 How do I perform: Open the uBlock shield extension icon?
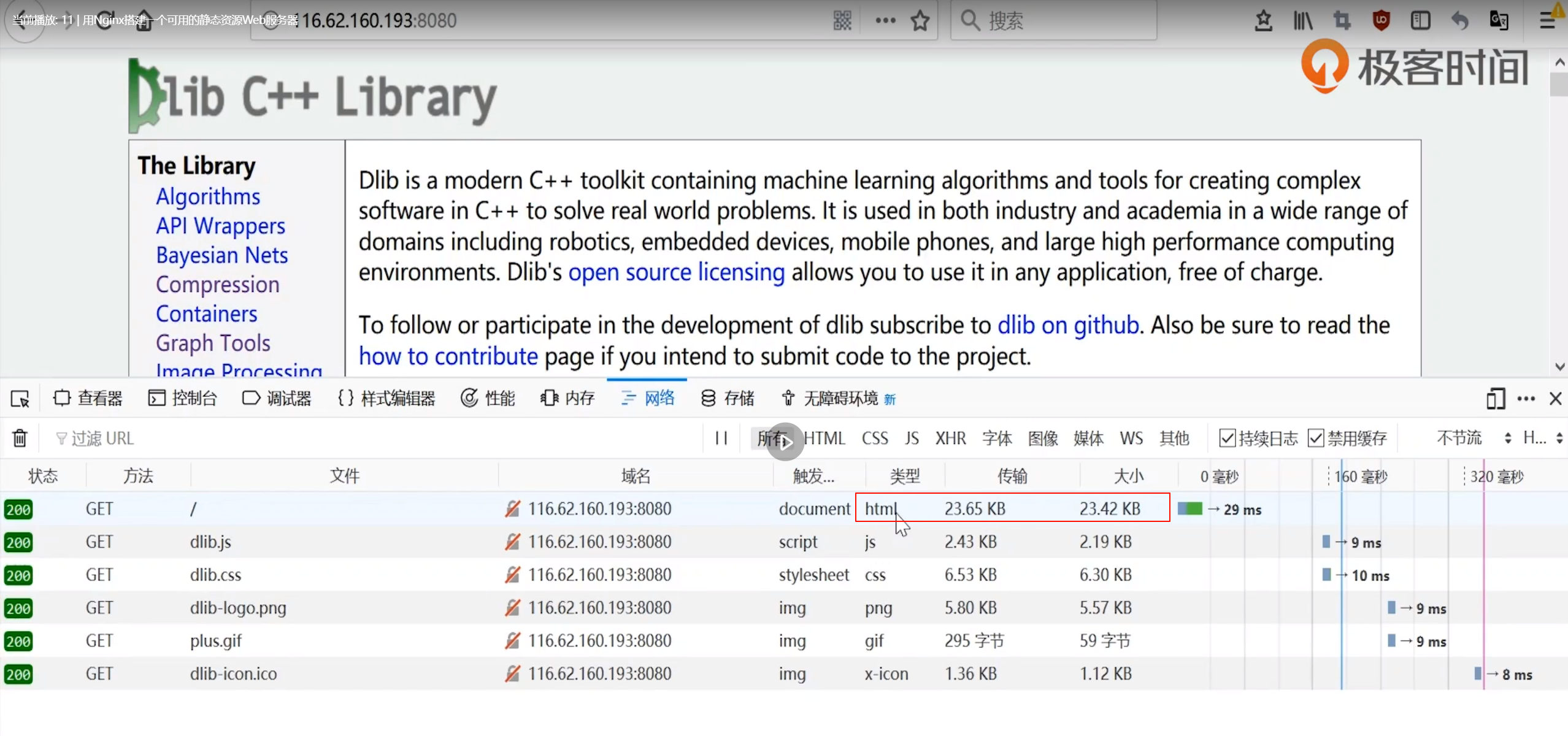pyautogui.click(x=1381, y=21)
